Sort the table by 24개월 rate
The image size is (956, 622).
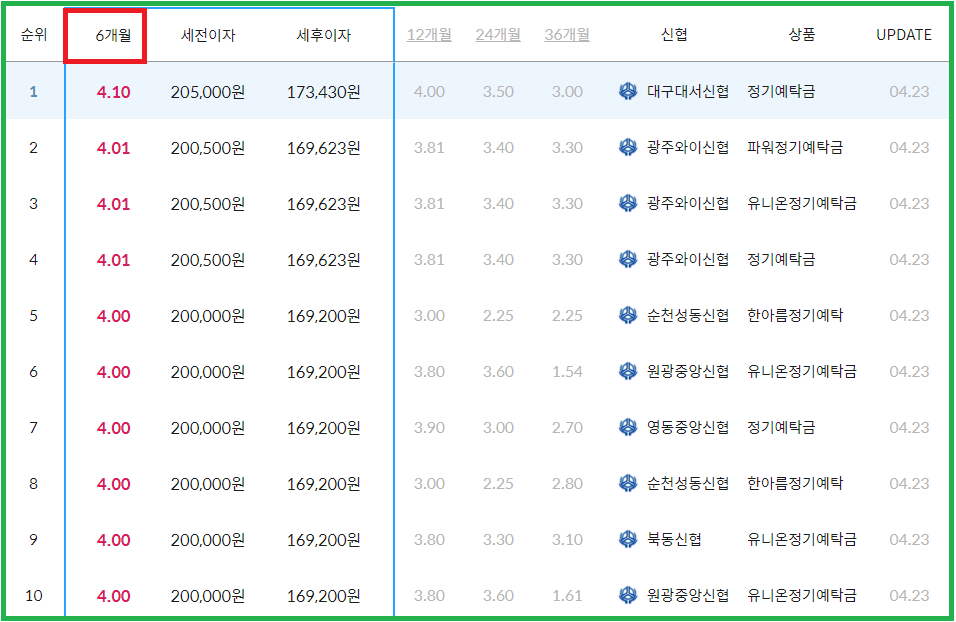point(499,33)
